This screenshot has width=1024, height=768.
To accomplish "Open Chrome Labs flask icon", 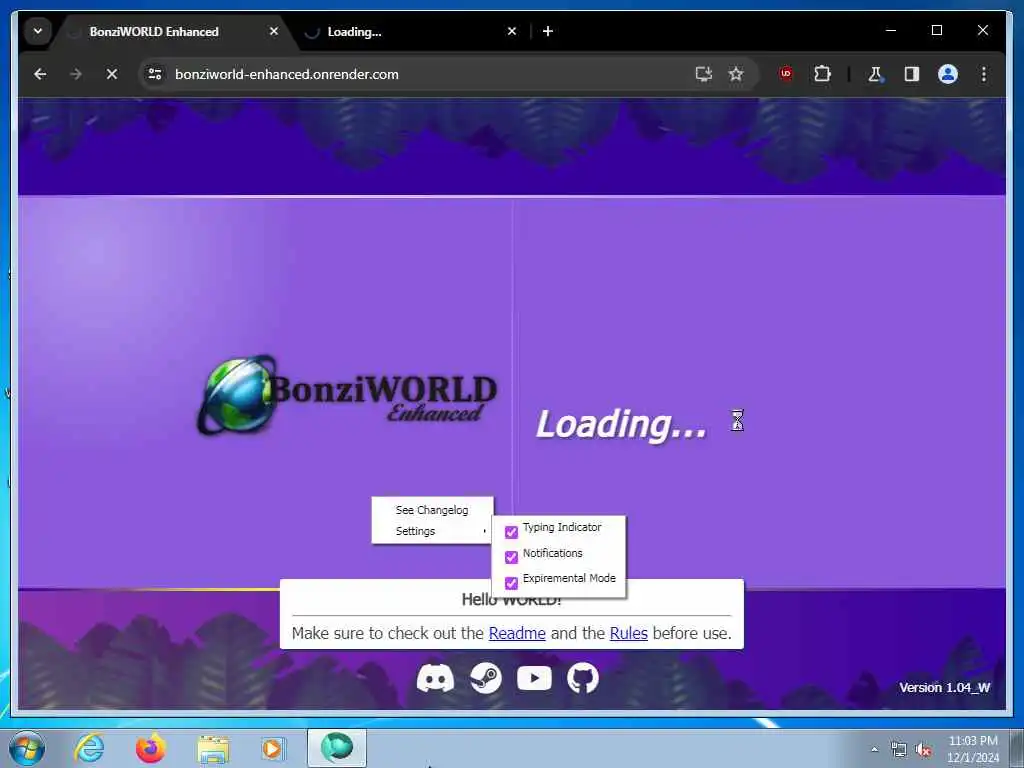I will [x=875, y=74].
